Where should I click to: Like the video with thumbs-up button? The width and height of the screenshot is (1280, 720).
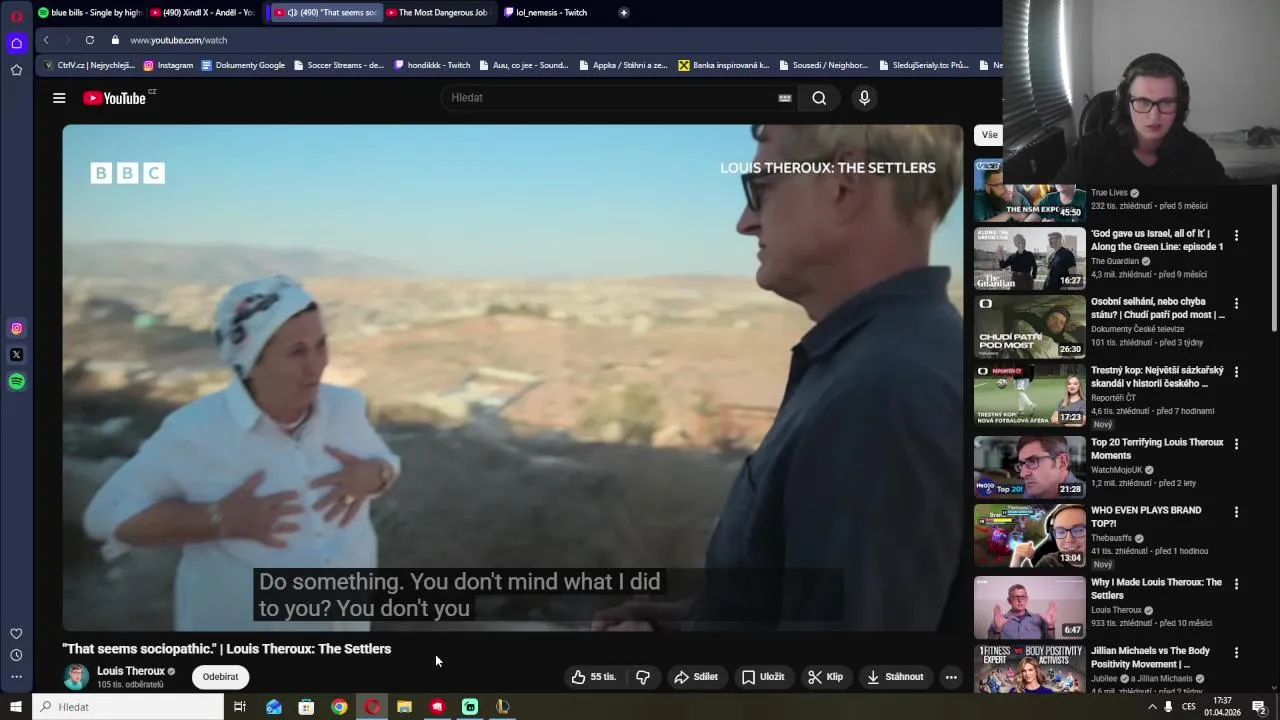click(593, 677)
